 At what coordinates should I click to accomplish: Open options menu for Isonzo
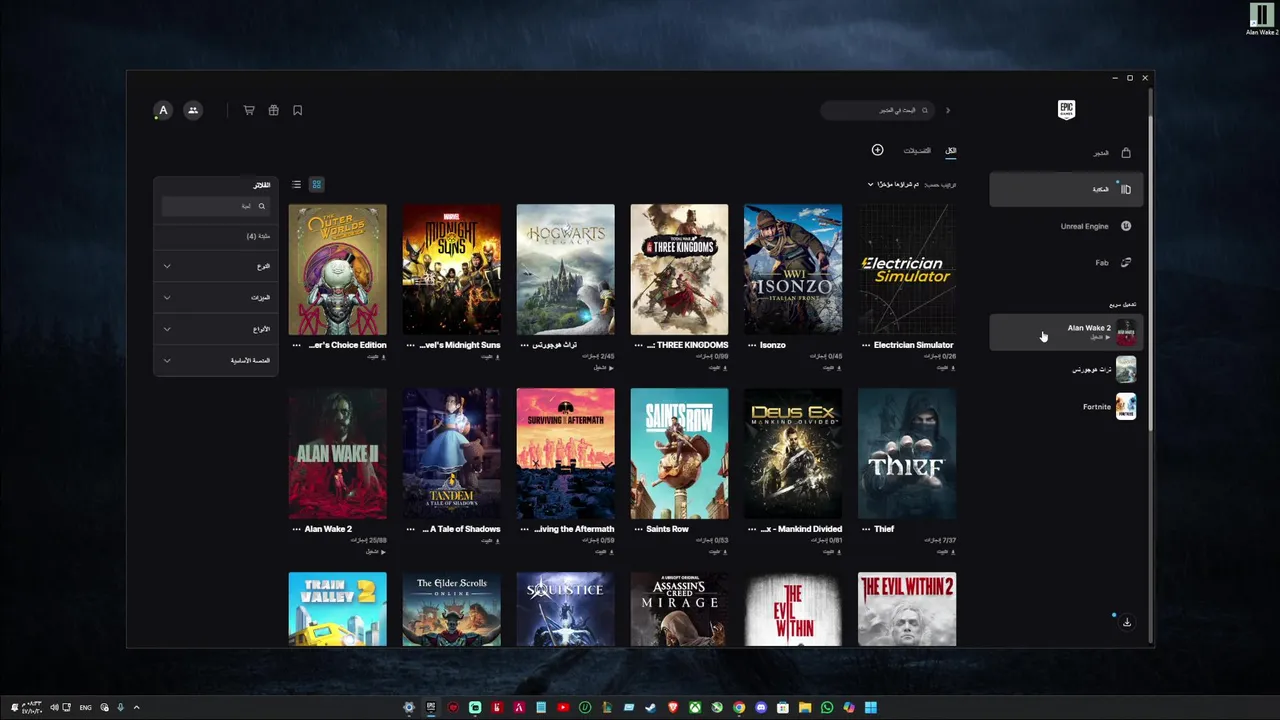point(753,345)
